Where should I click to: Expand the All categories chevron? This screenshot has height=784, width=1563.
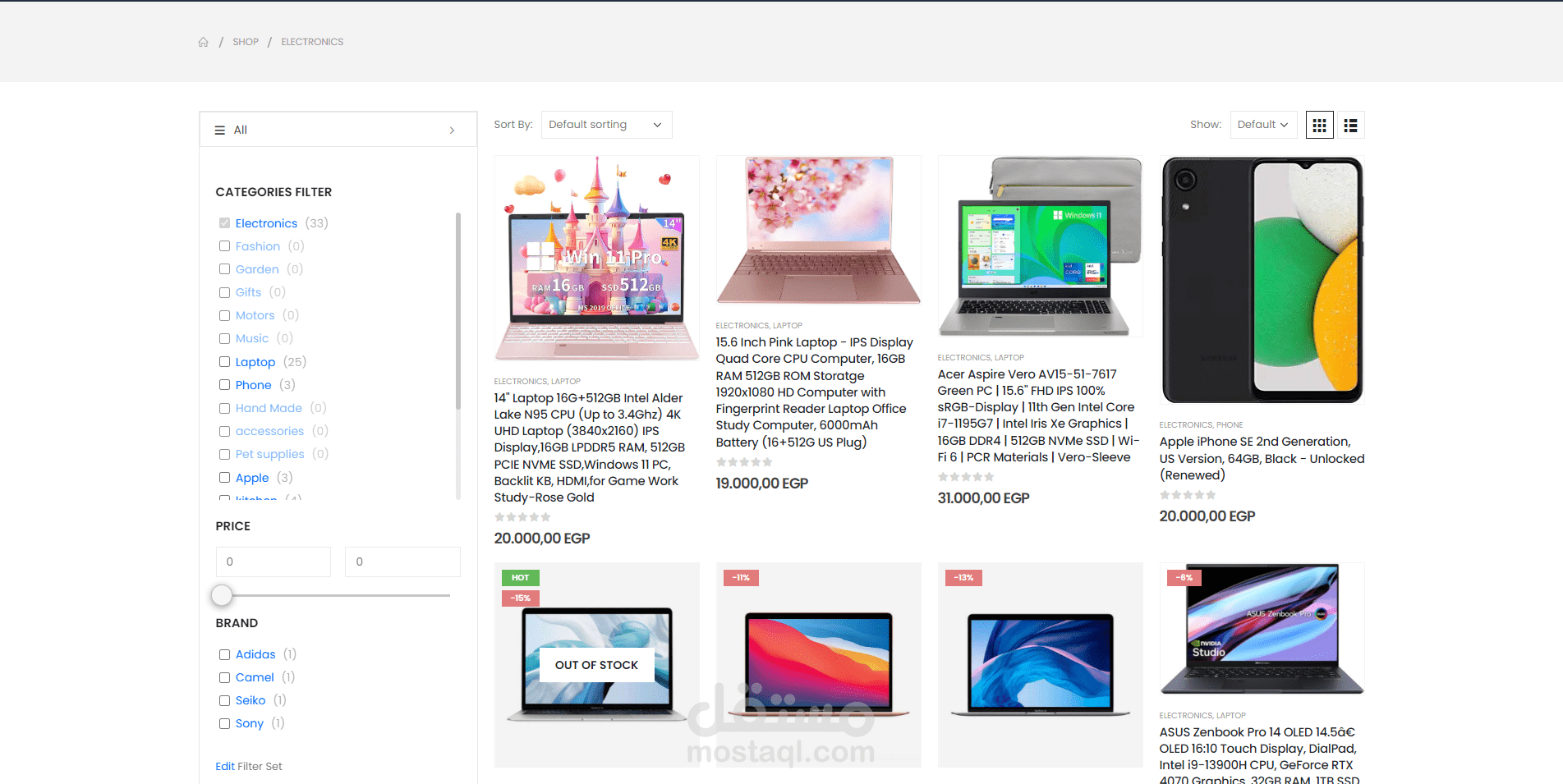[x=452, y=131]
